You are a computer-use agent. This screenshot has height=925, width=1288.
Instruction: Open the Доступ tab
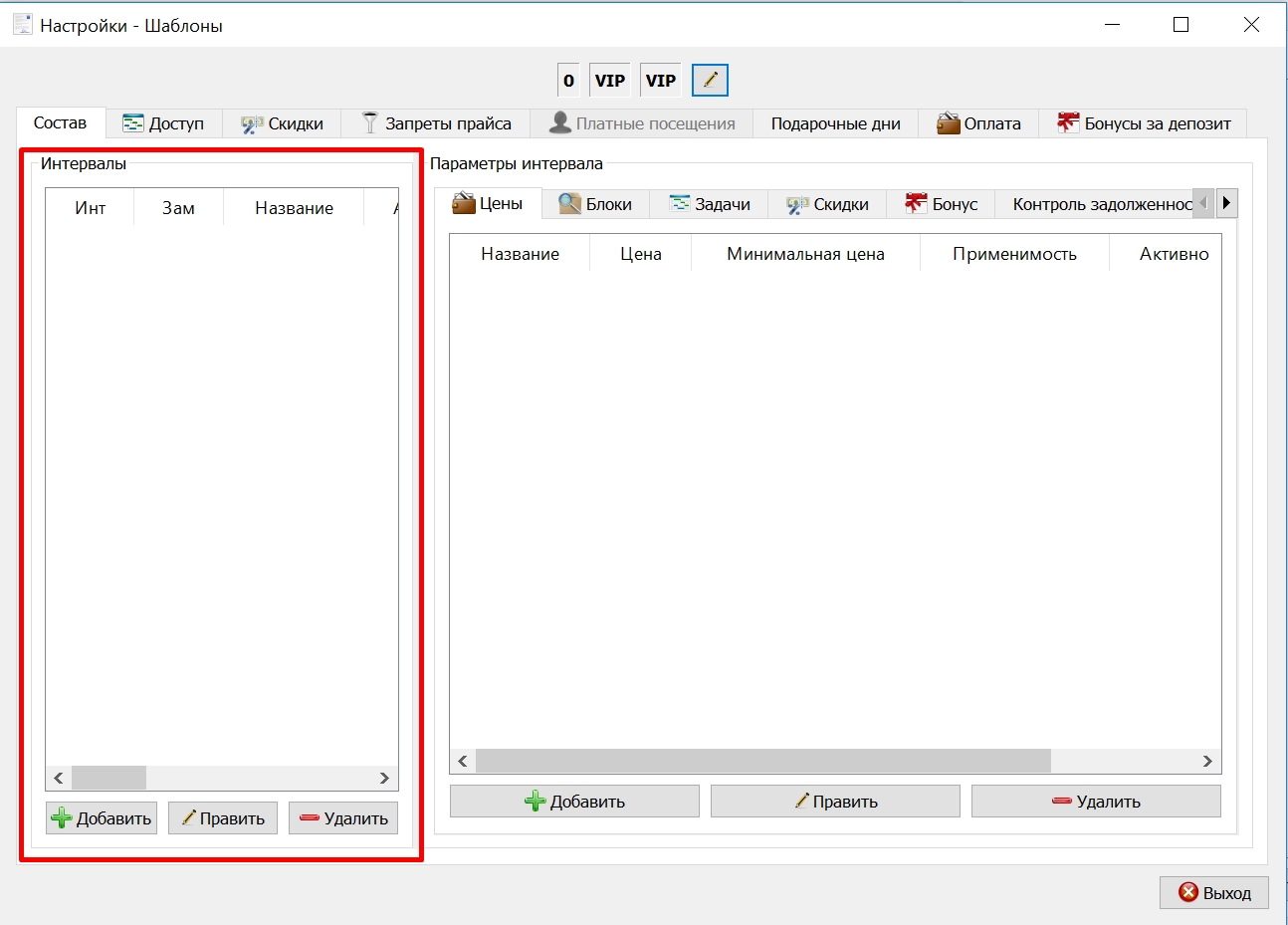pos(164,123)
